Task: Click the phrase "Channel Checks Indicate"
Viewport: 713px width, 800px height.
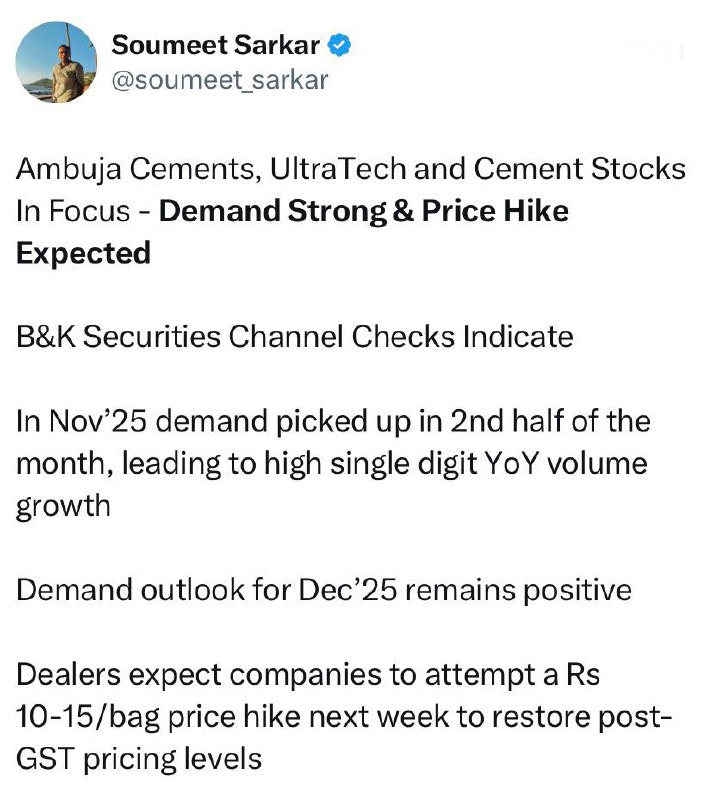Action: (401, 337)
